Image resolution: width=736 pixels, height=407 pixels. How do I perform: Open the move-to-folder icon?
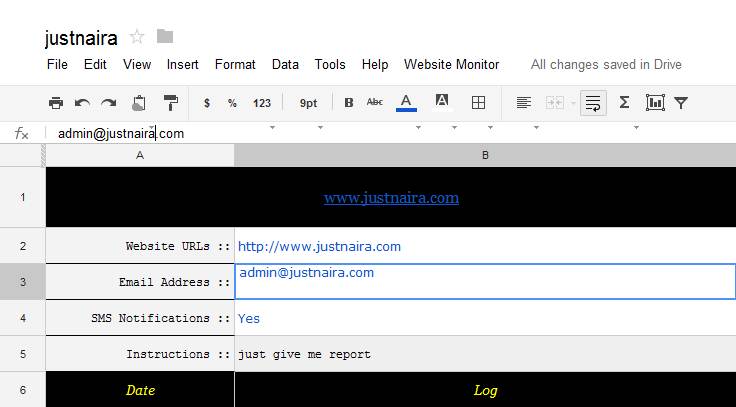(165, 36)
